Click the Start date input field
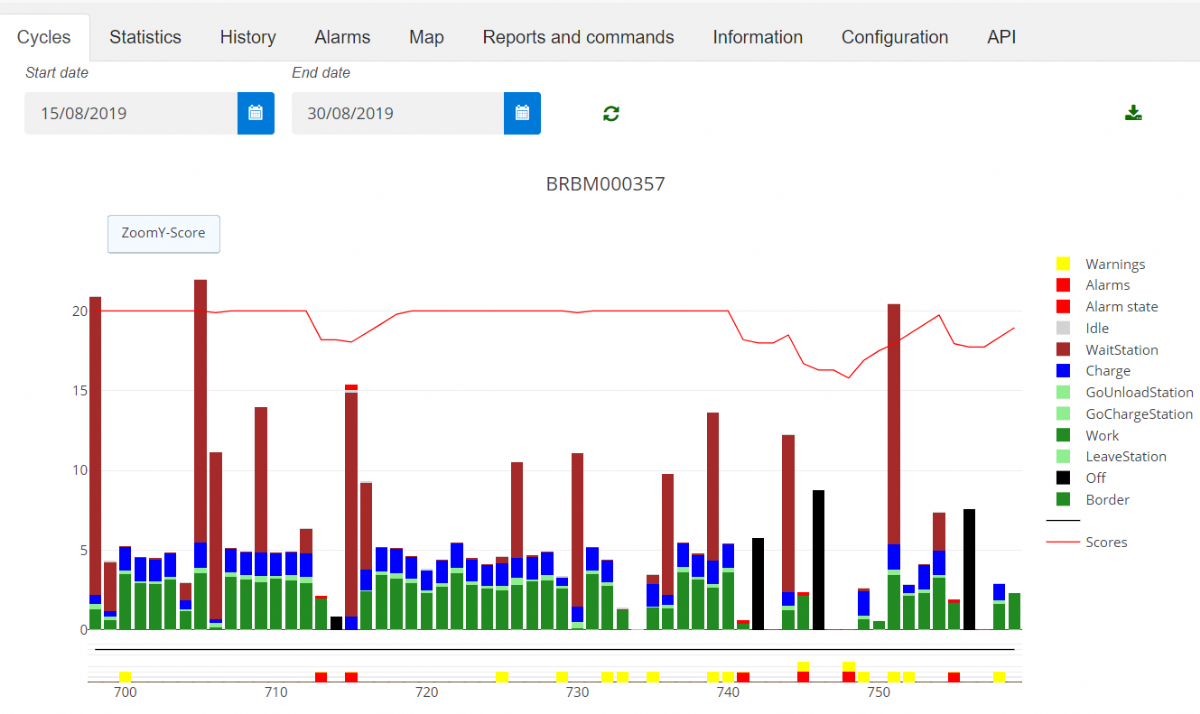The height and width of the screenshot is (714, 1200). point(130,113)
